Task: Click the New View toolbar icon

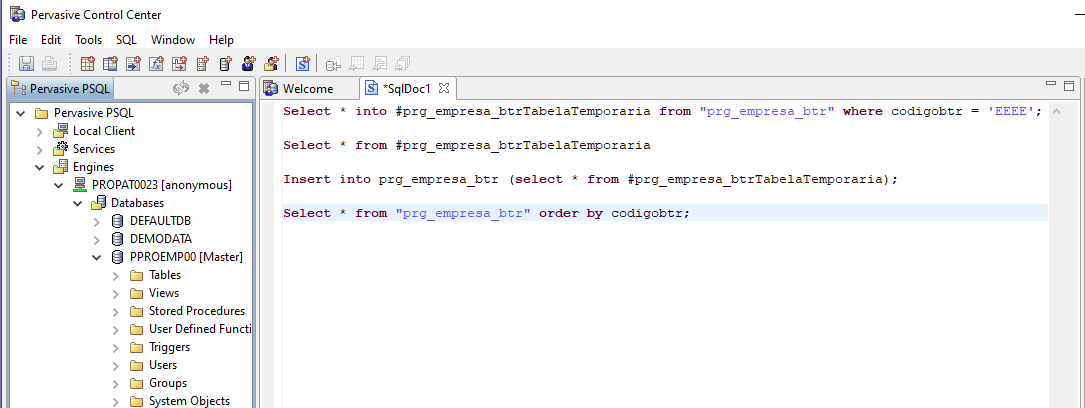Action: 110,64
